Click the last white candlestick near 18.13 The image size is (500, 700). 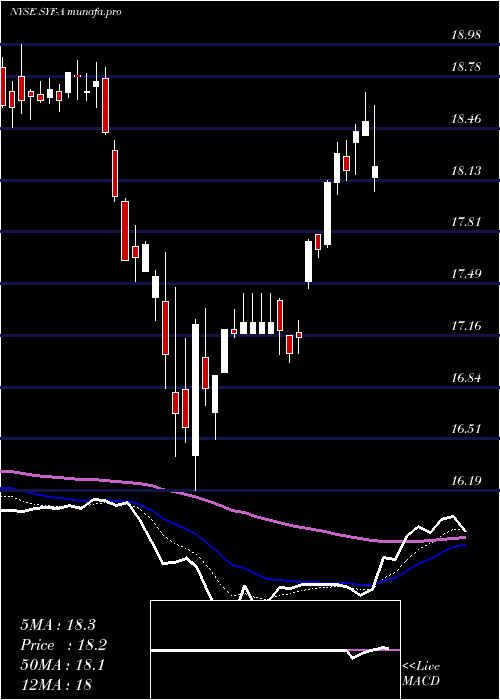pos(375,172)
